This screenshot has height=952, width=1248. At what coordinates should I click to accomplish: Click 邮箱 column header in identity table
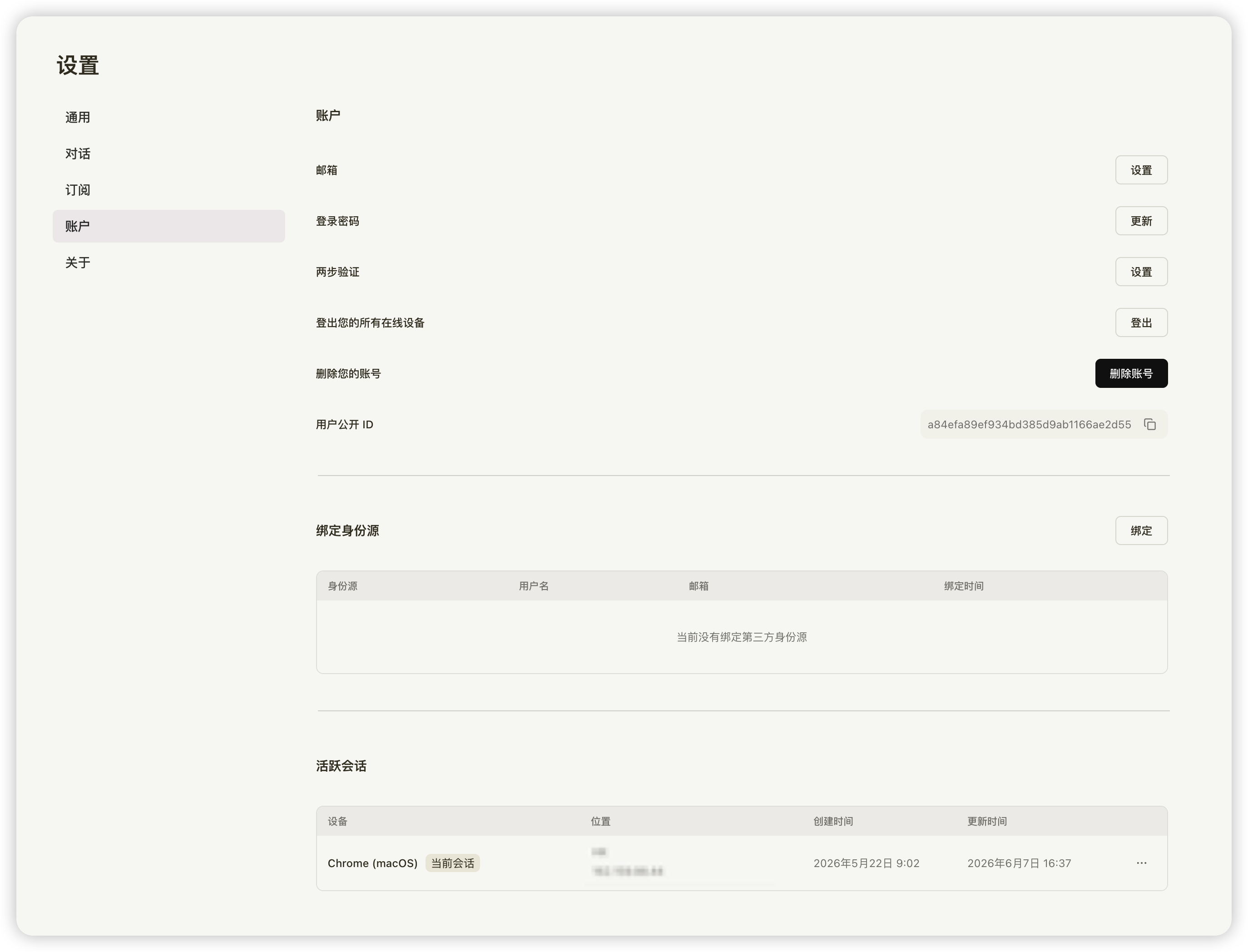point(698,586)
